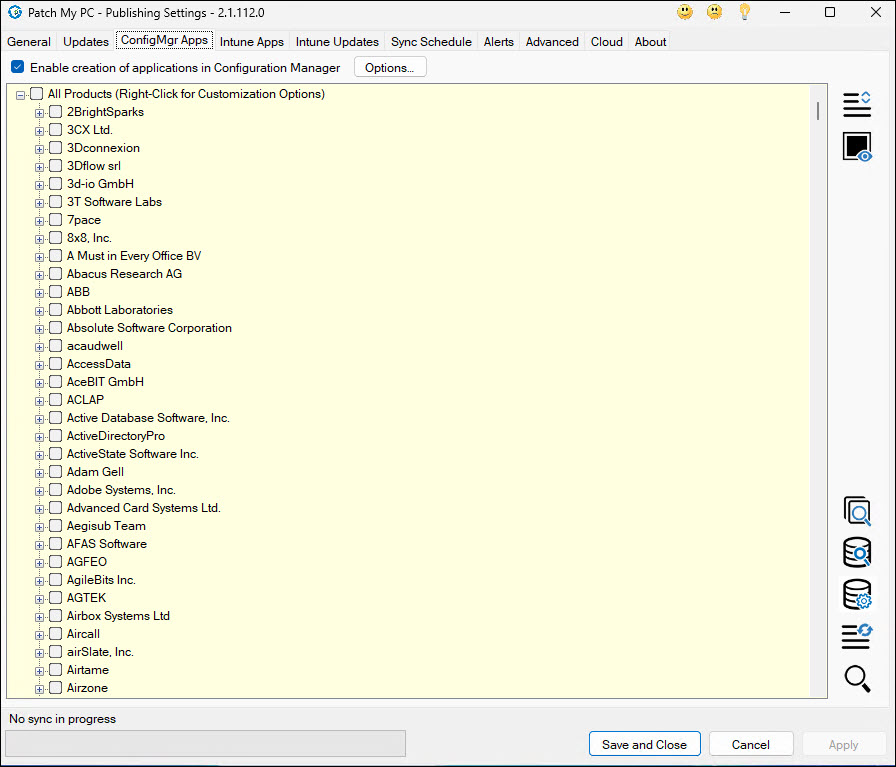
Task: Disable creation of applications in Configuration Manager
Action: (x=18, y=68)
